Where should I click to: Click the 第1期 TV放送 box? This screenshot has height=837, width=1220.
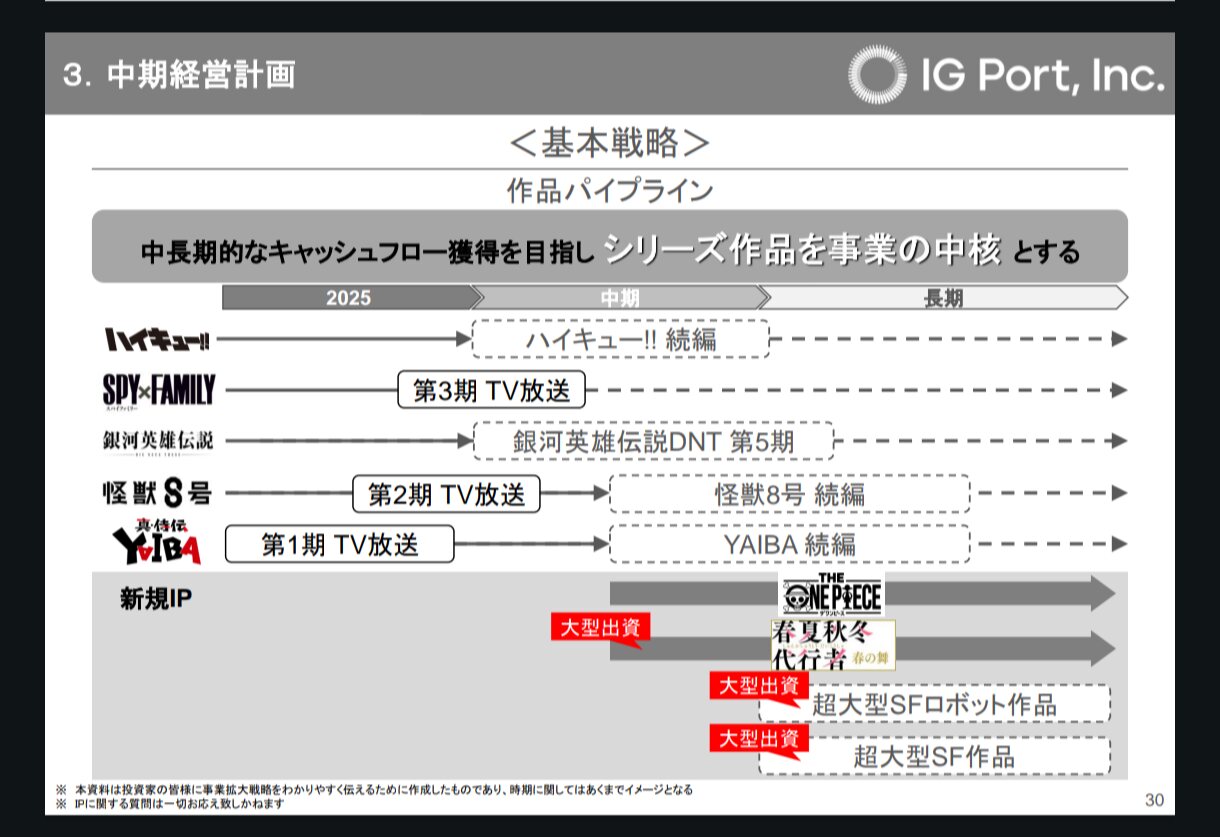coord(340,545)
